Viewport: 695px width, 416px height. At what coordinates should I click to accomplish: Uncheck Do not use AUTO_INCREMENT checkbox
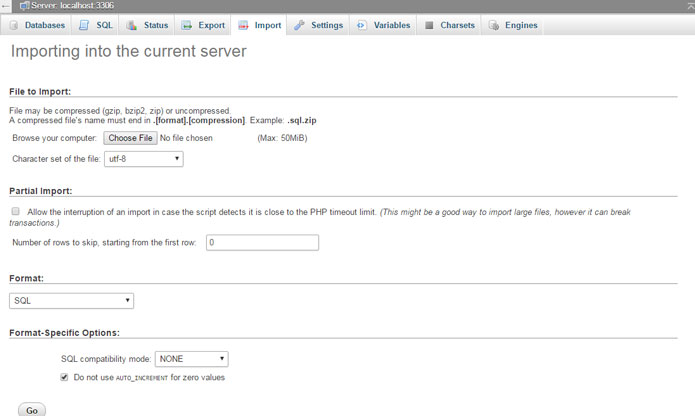pyautogui.click(x=64, y=377)
